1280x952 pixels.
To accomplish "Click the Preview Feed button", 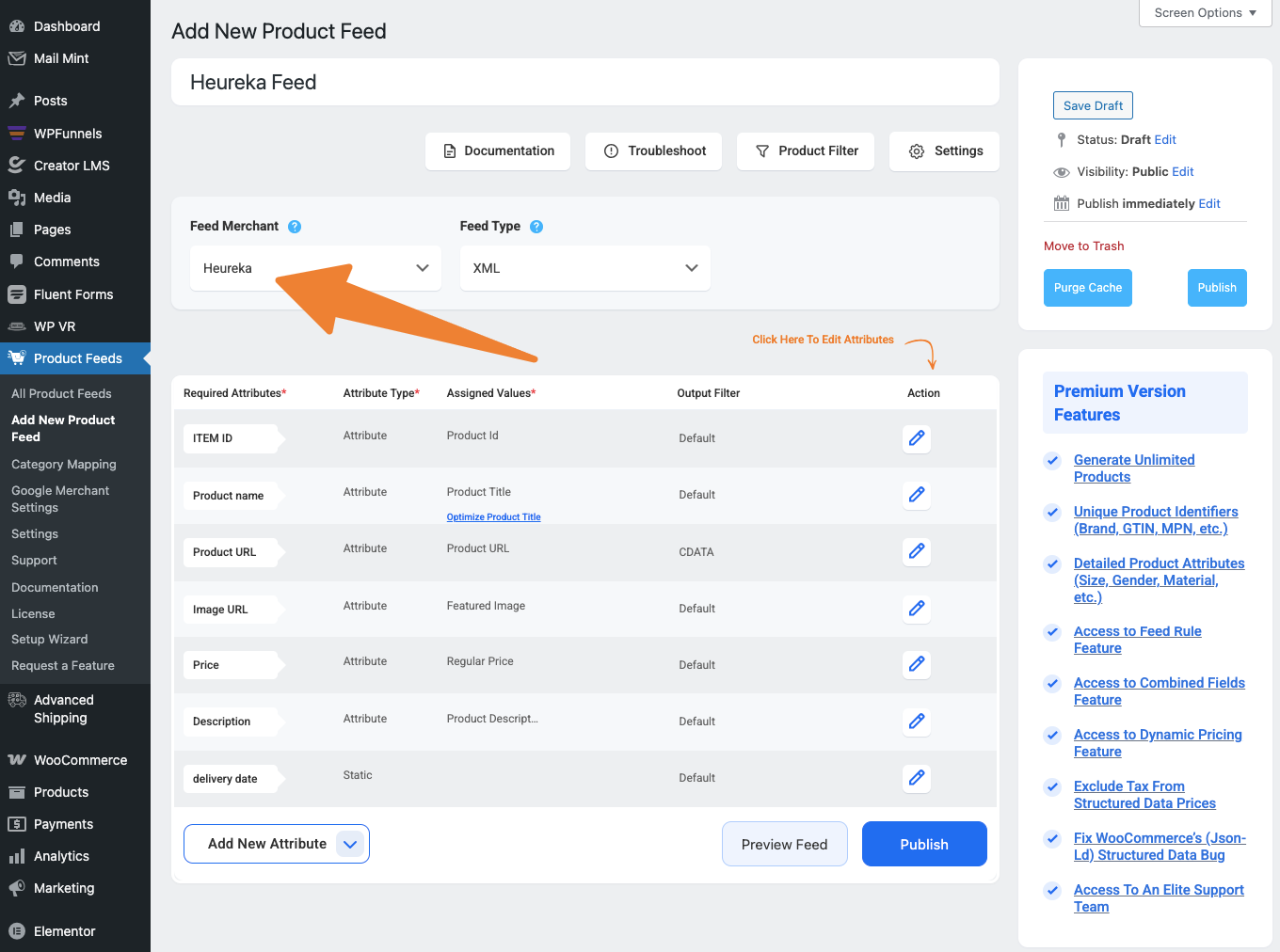I will (784, 845).
